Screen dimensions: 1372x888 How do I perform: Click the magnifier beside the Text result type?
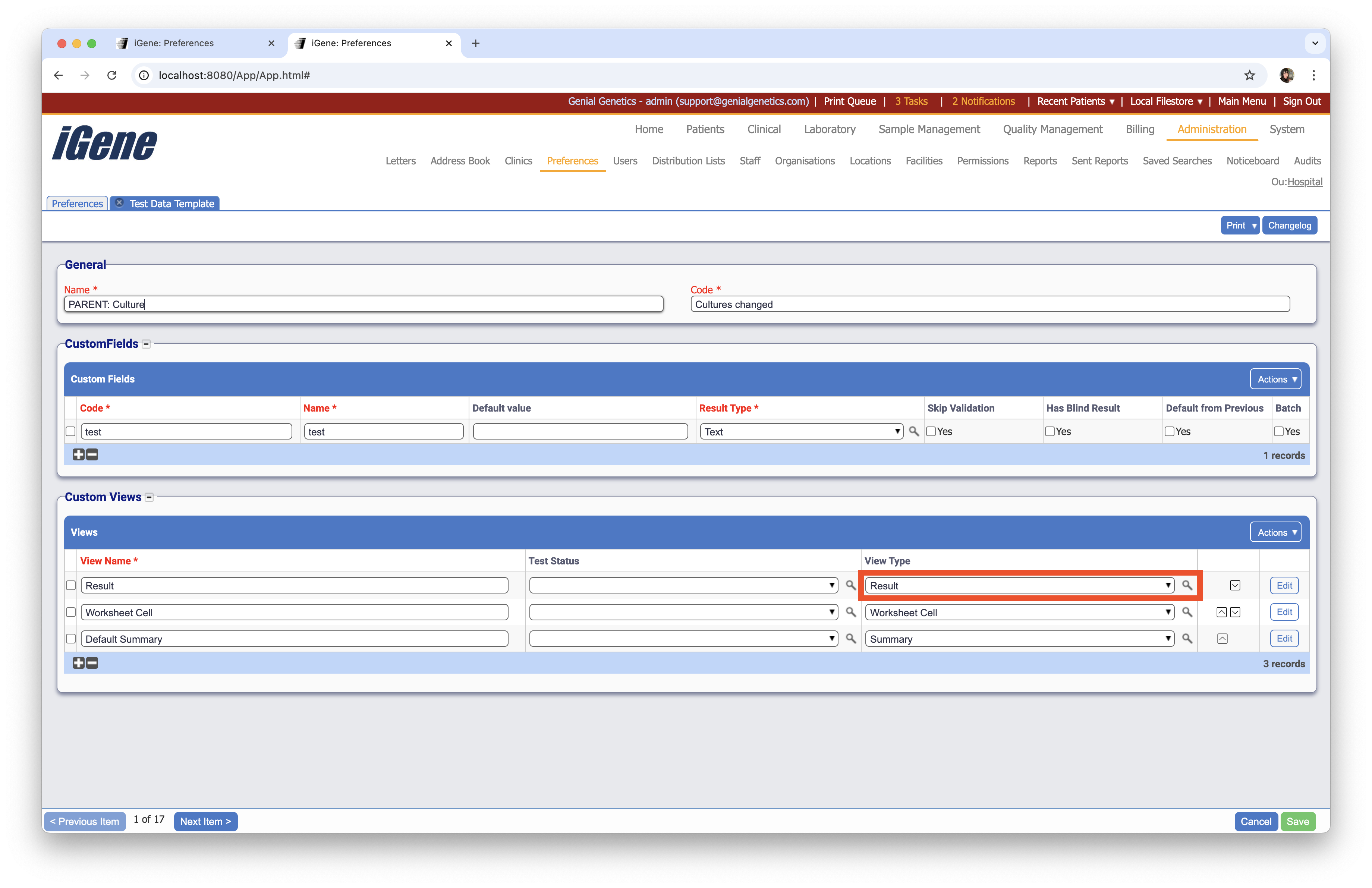914,431
